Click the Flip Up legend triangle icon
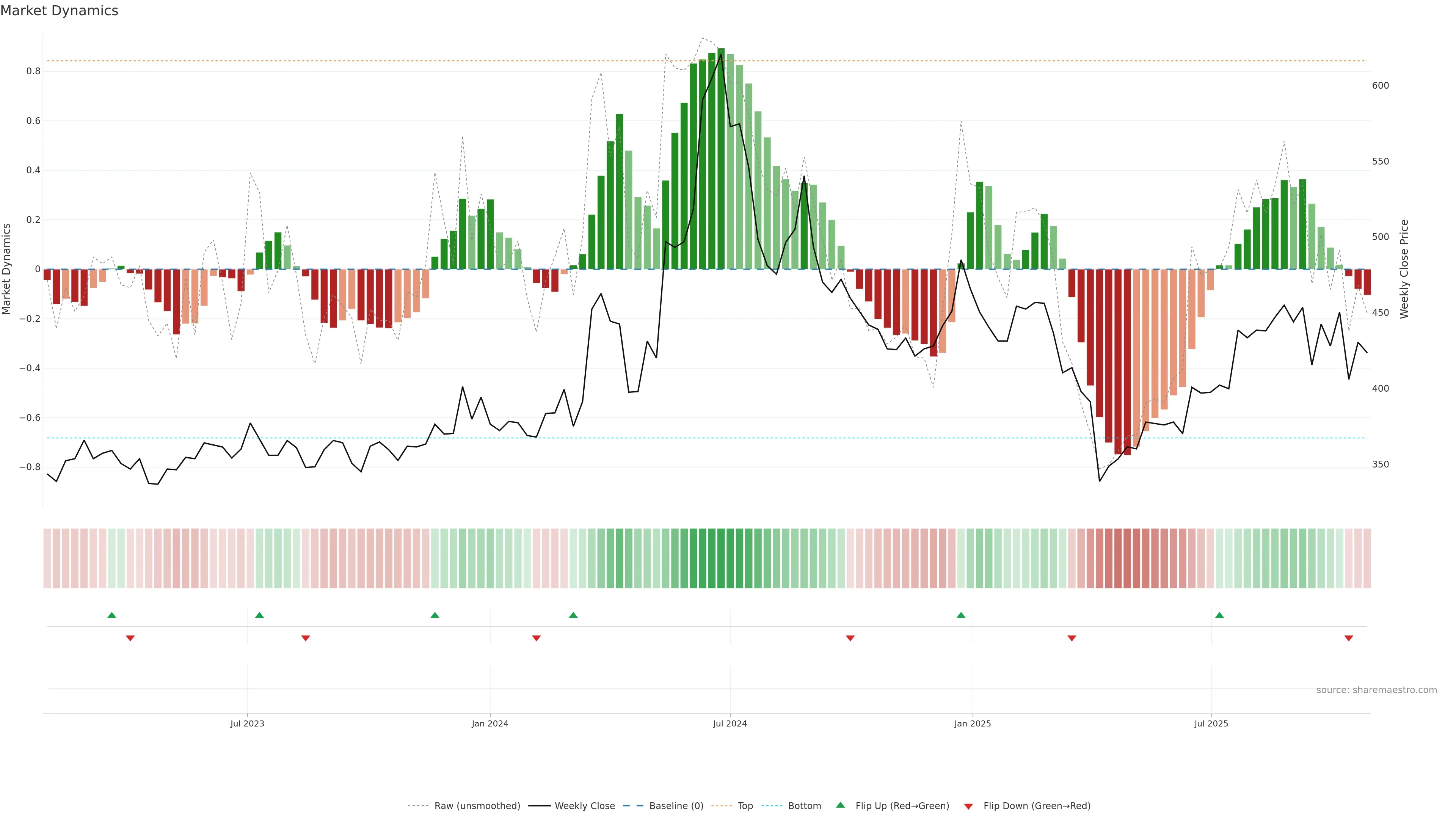This screenshot has height=819, width=1456. pos(841,805)
